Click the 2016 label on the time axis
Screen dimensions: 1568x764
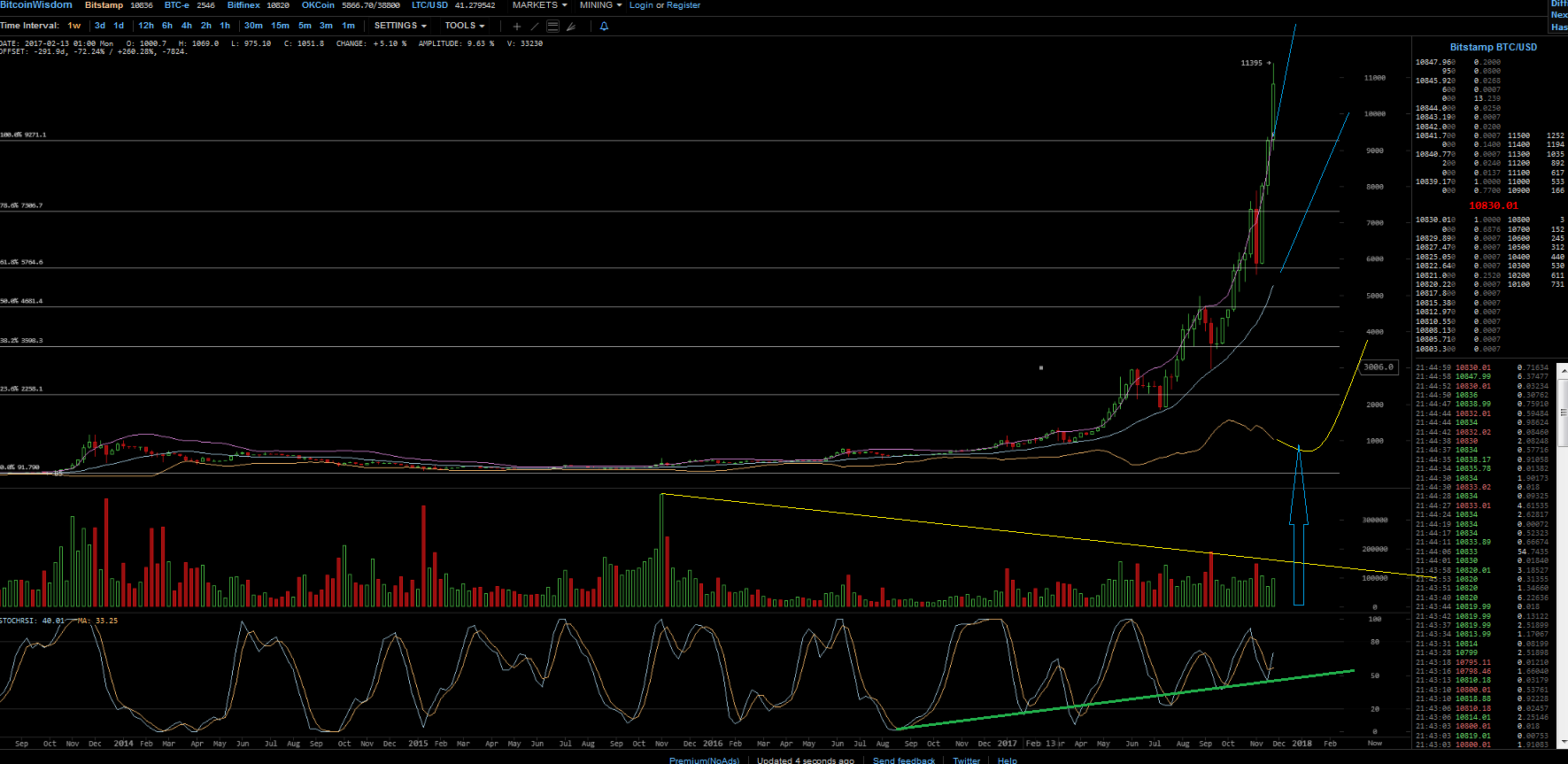(x=713, y=744)
